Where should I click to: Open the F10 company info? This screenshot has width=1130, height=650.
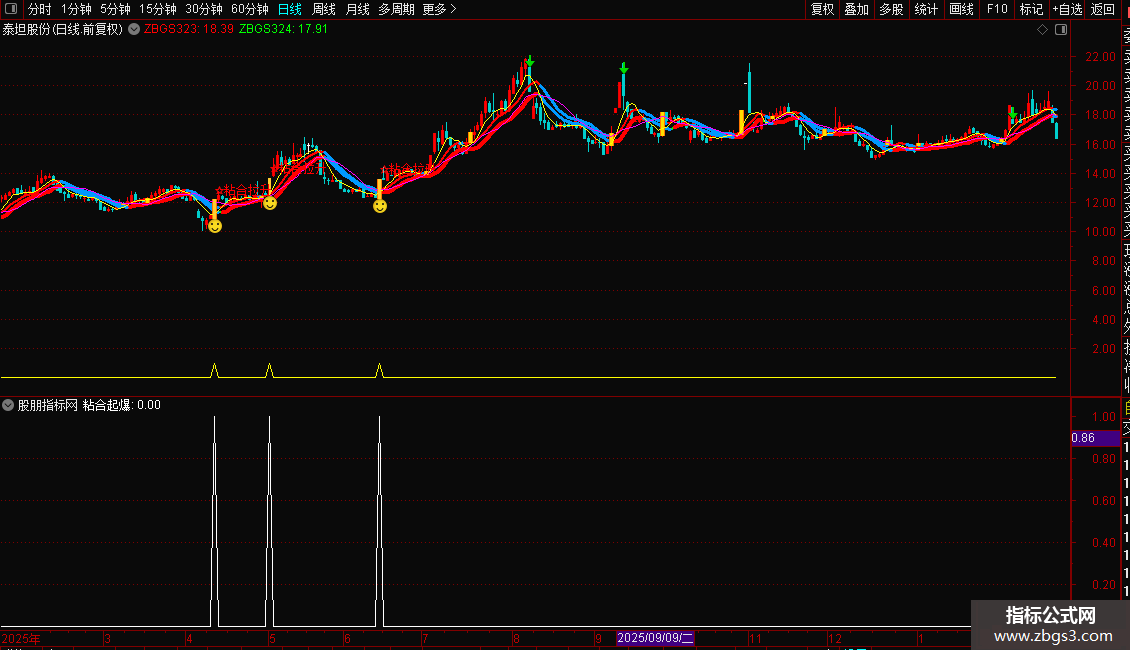997,9
